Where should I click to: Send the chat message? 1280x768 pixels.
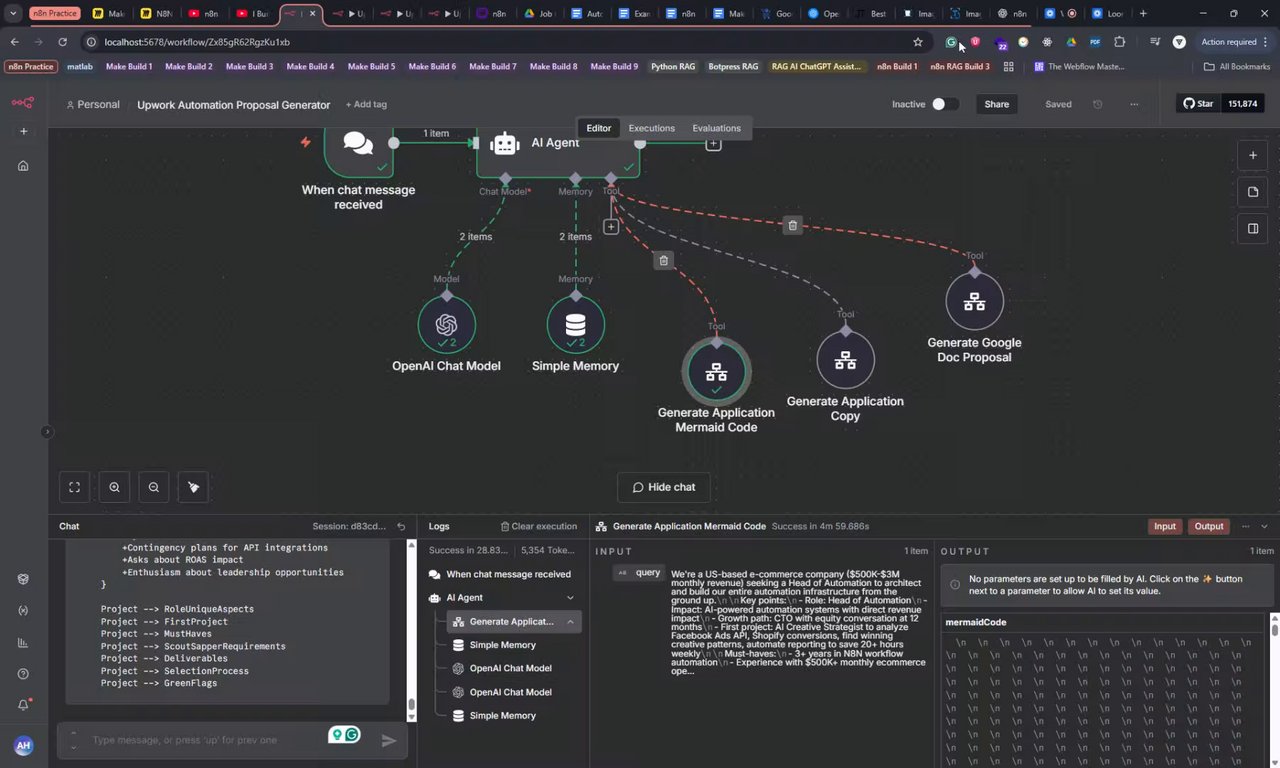389,740
